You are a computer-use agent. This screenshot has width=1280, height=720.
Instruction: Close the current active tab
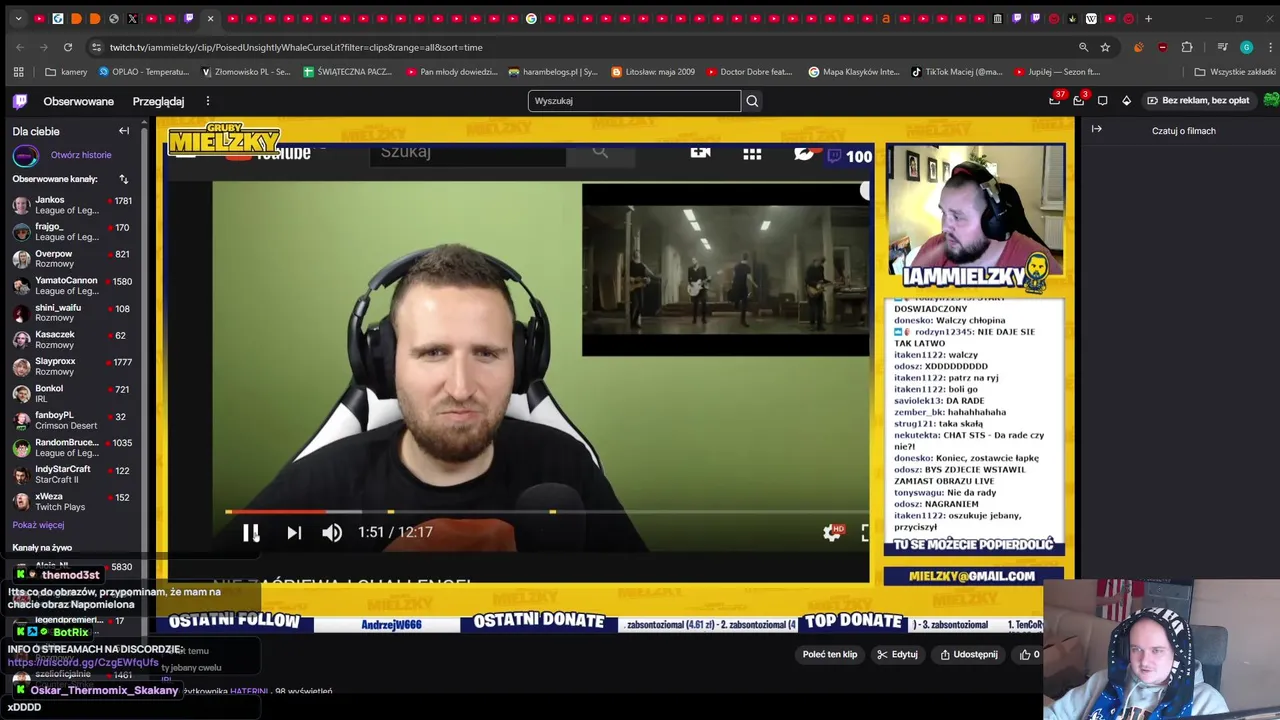click(x=210, y=18)
